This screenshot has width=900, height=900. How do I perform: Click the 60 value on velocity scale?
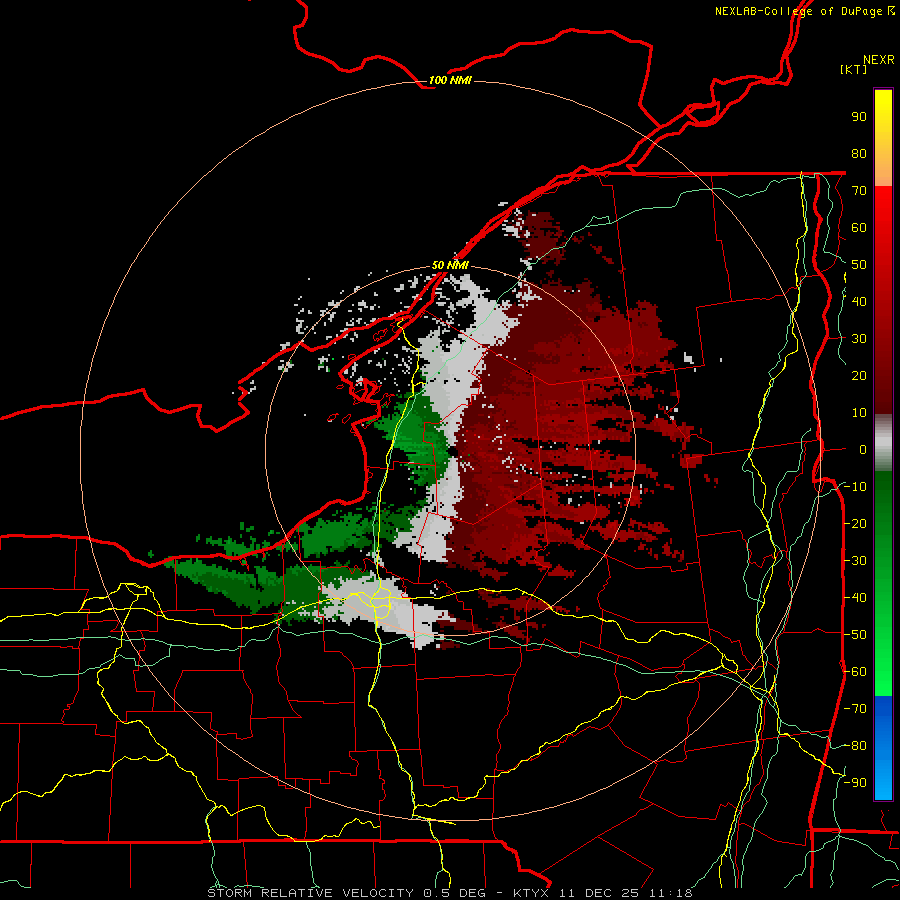pos(859,228)
